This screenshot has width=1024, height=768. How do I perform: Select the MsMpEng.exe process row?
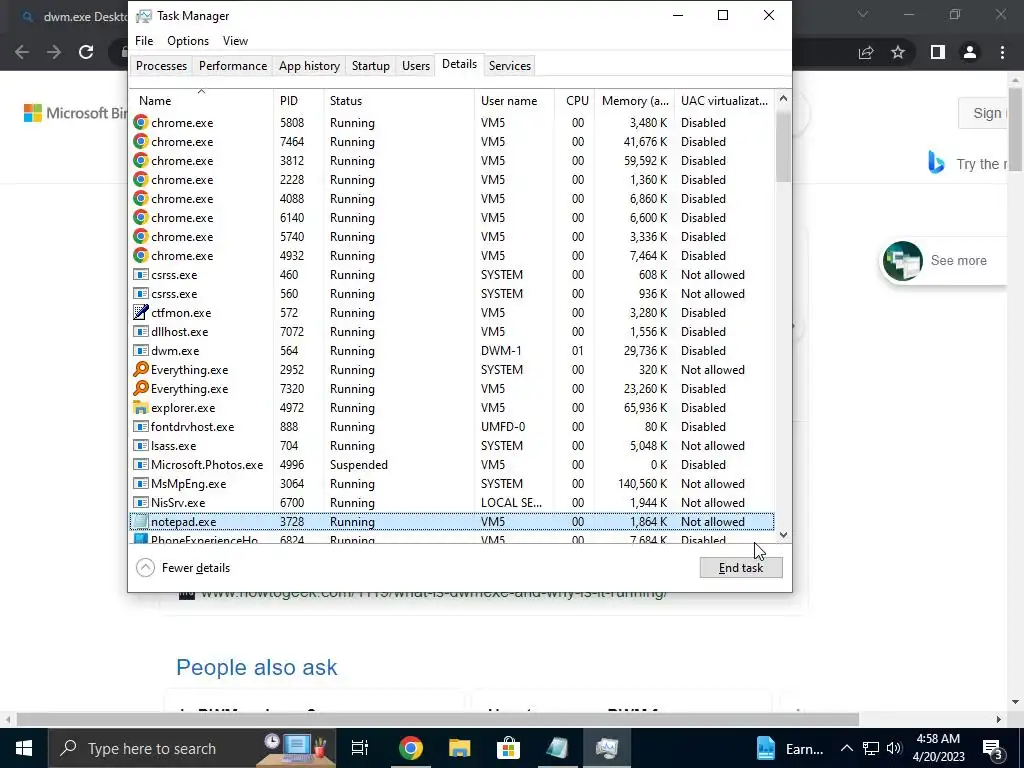pos(452,484)
